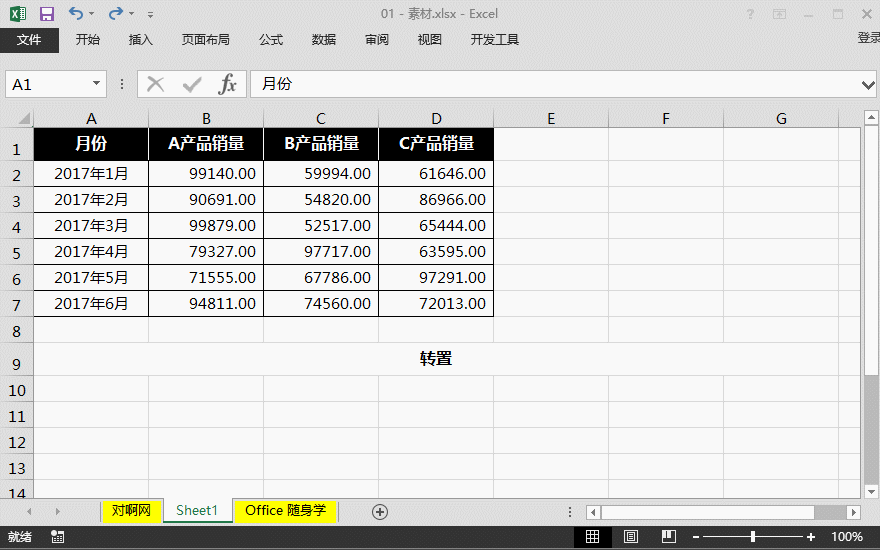The height and width of the screenshot is (550, 880).
Task: Click the Insert Function fx icon
Action: pyautogui.click(x=228, y=85)
